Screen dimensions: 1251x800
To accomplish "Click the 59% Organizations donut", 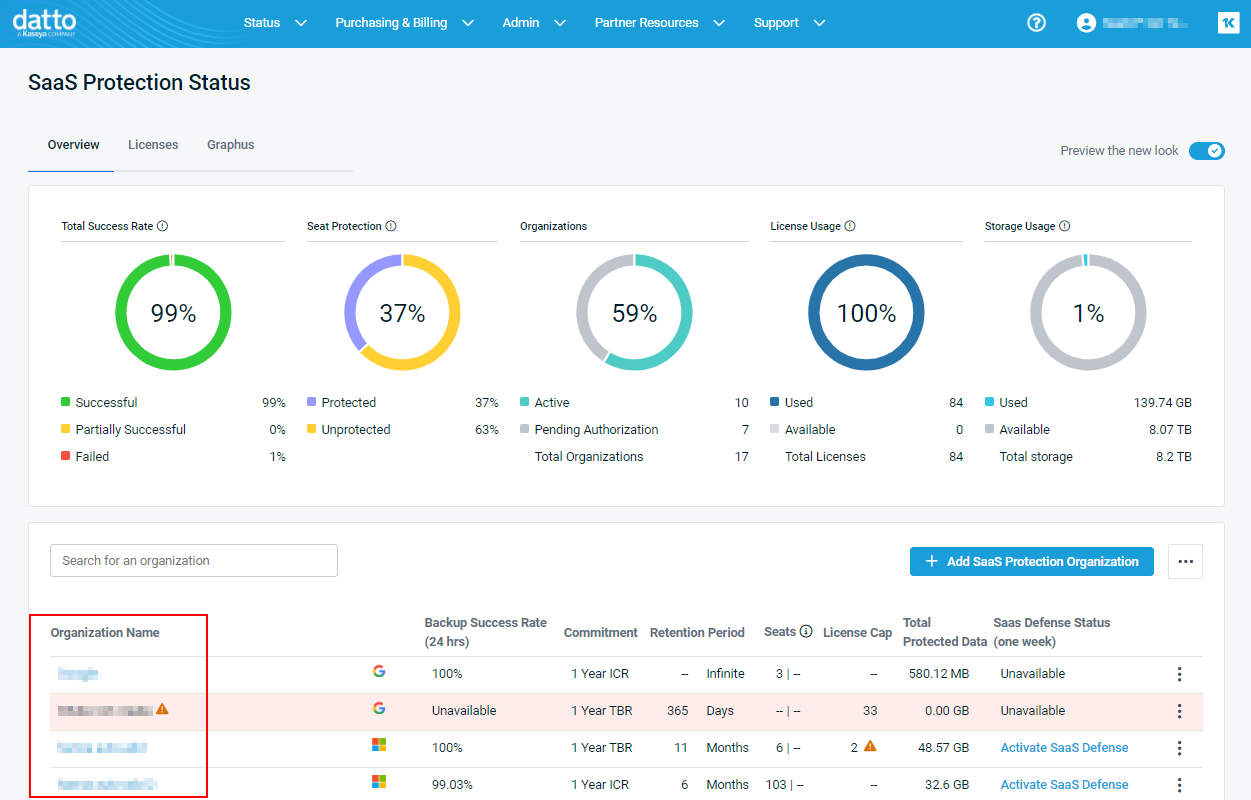I will (x=634, y=313).
